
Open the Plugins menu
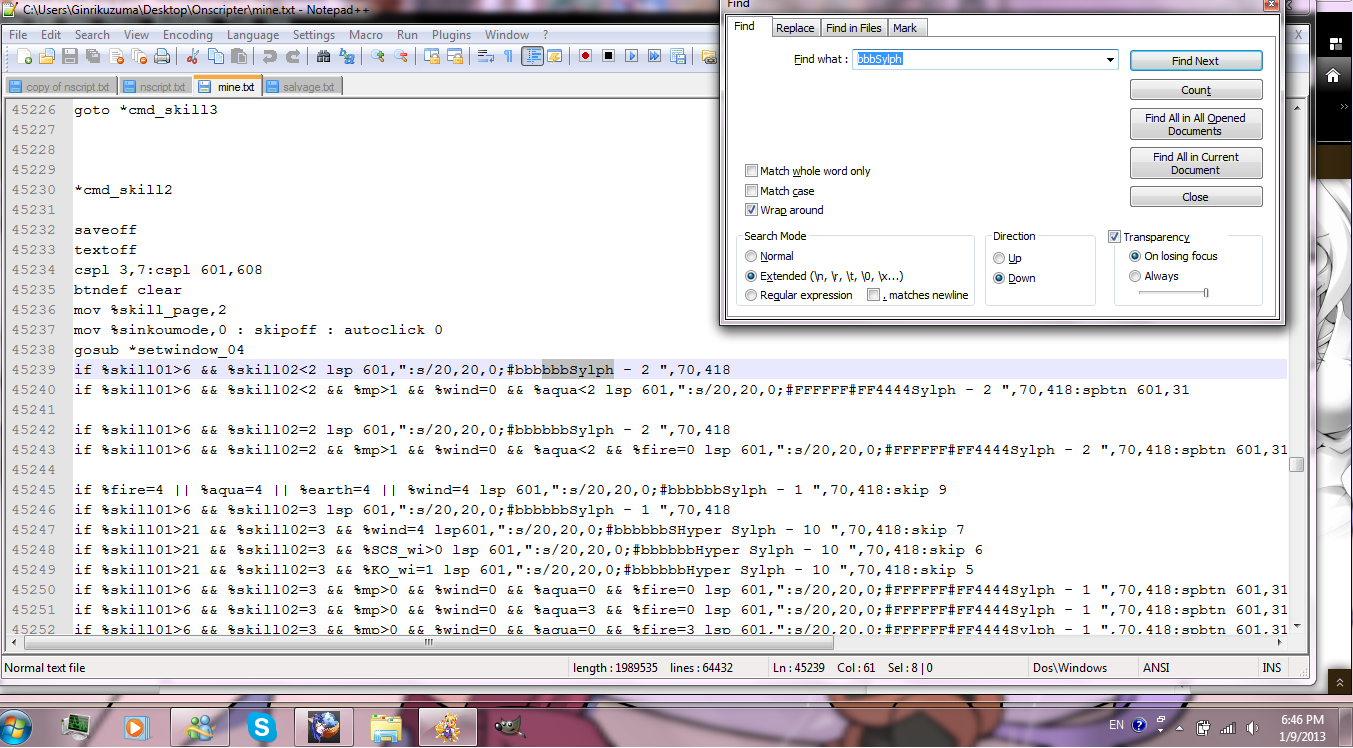[x=451, y=35]
